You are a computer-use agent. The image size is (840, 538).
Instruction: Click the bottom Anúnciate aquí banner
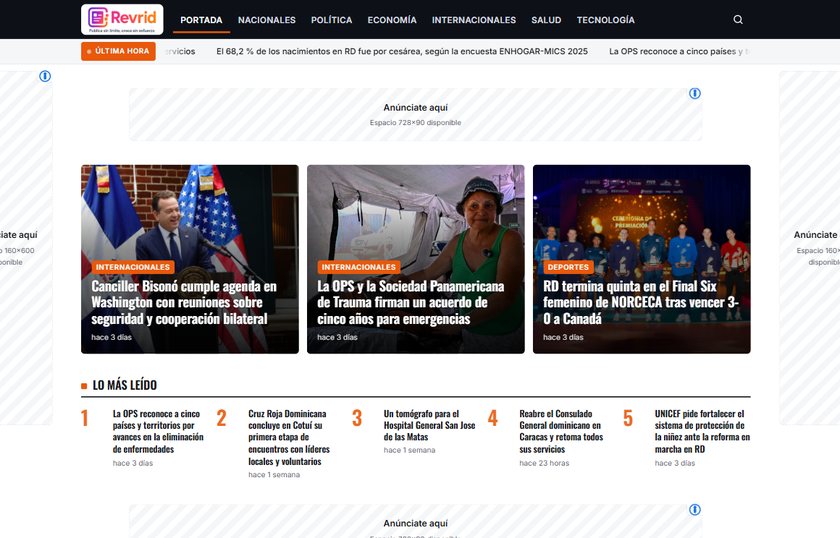pyautogui.click(x=416, y=522)
